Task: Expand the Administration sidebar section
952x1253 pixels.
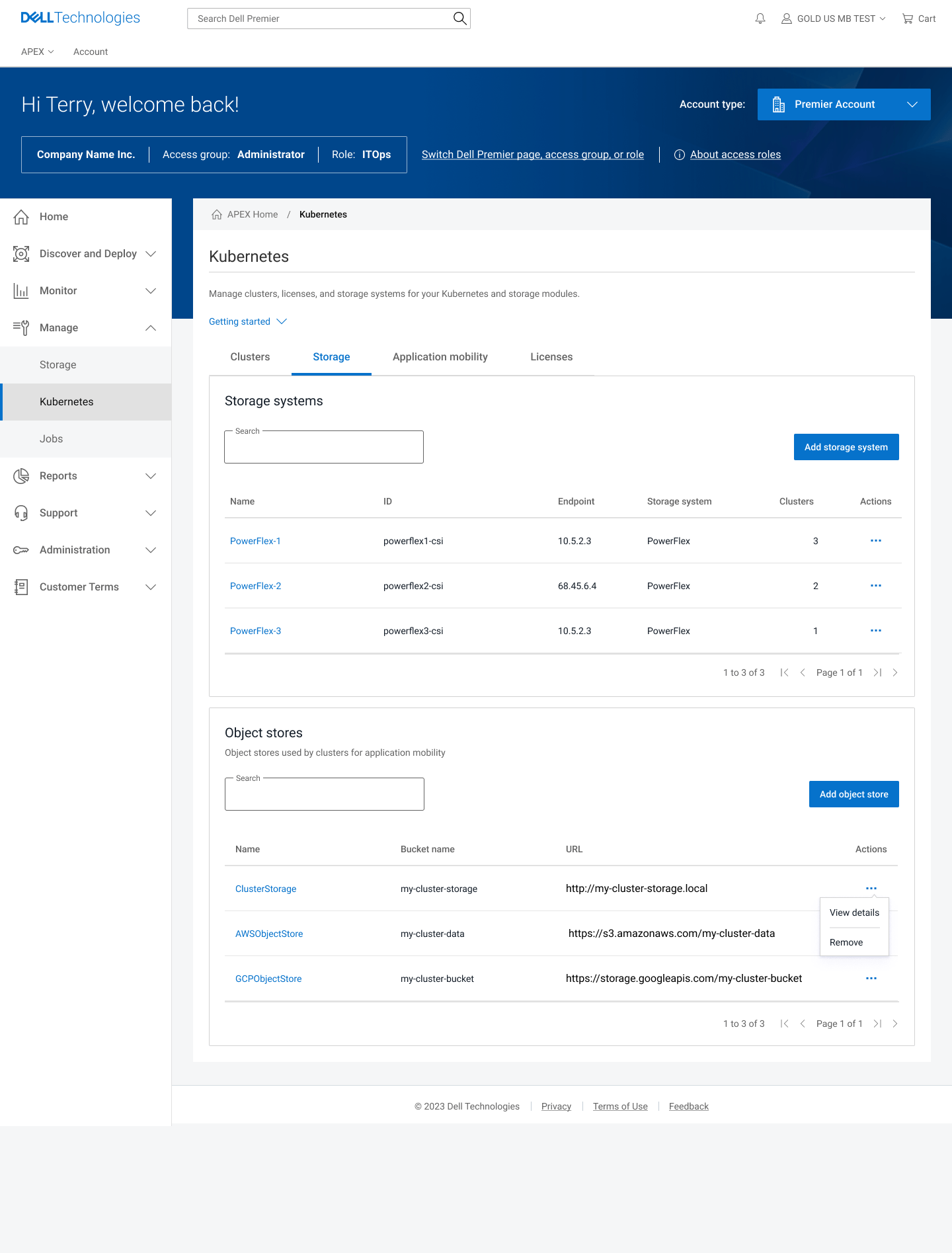Action: [x=151, y=550]
